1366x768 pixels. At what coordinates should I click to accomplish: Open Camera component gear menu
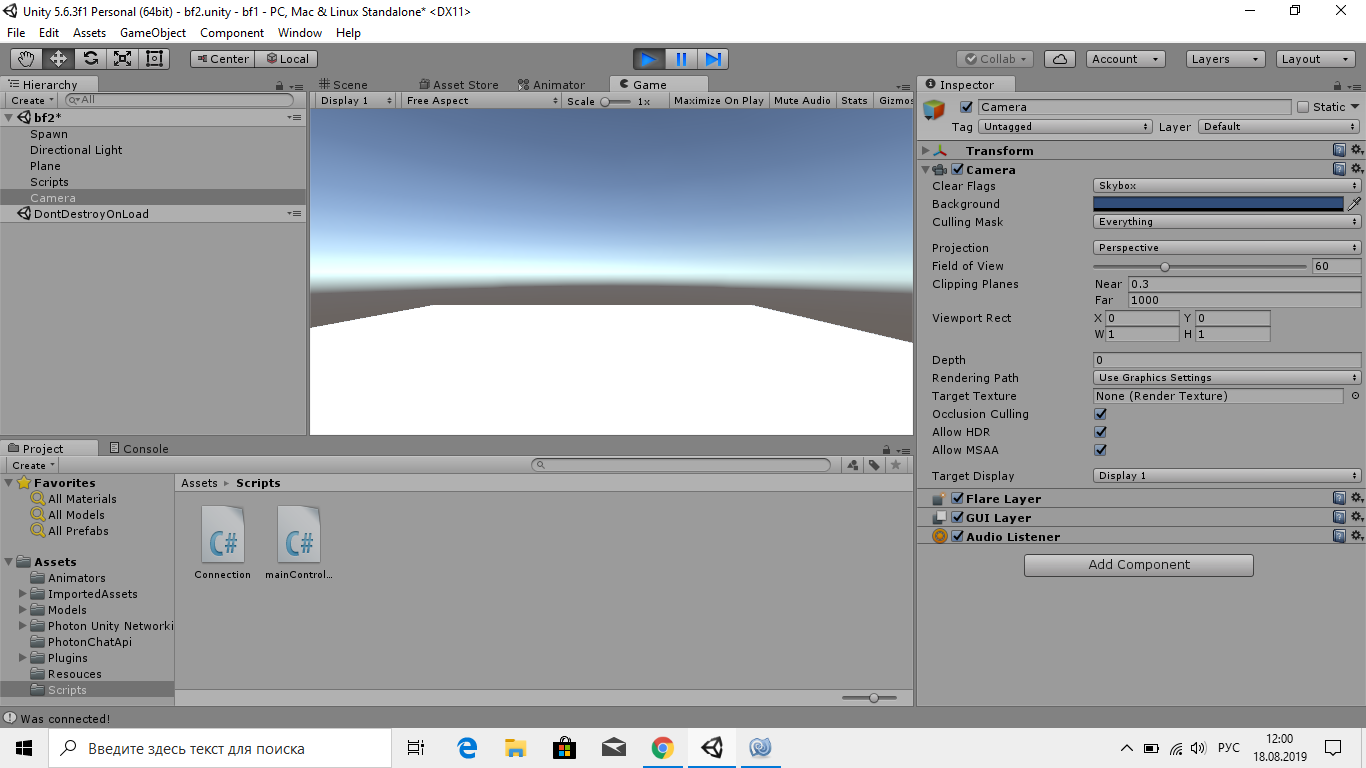[x=1356, y=169]
